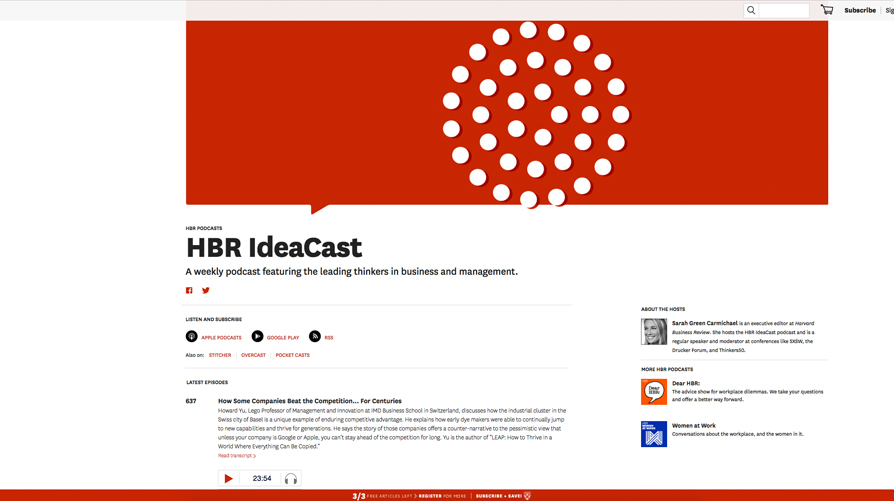Click the Google Play round icon
Screen dimensions: 894x501
[x=258, y=337]
